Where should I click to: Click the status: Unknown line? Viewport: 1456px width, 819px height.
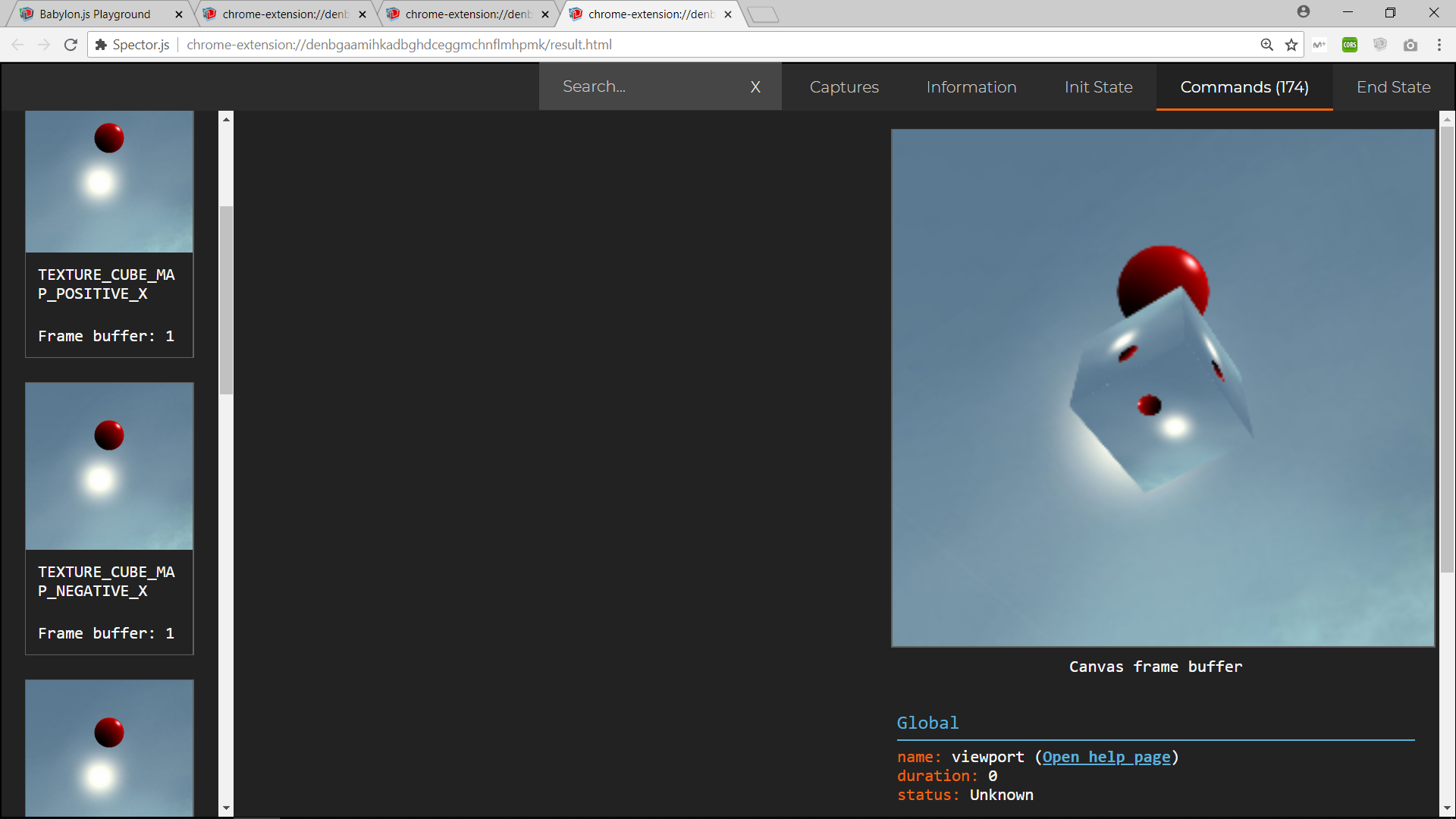pyautogui.click(x=965, y=795)
